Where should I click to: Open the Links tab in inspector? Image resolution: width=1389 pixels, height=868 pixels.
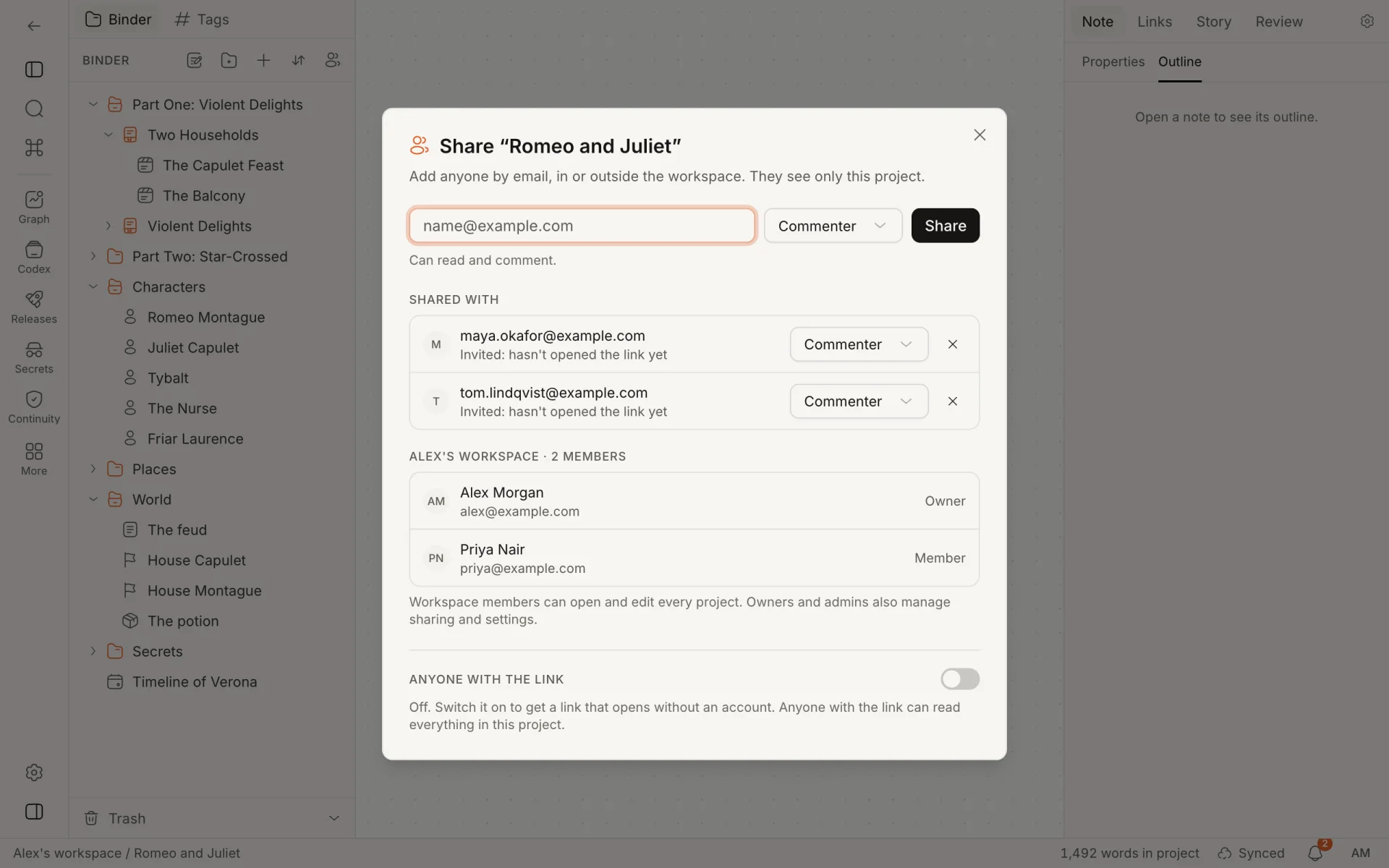tap(1154, 22)
